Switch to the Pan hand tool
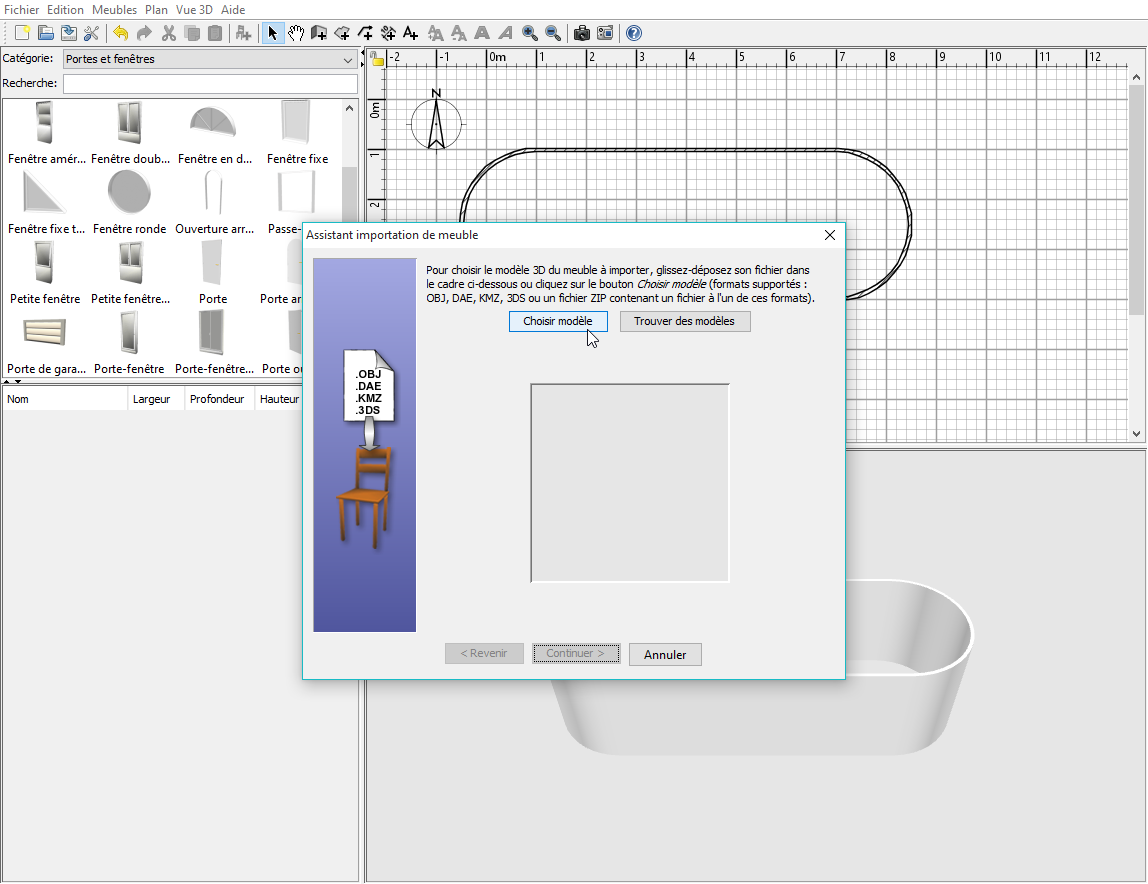1148x884 pixels. pos(296,33)
